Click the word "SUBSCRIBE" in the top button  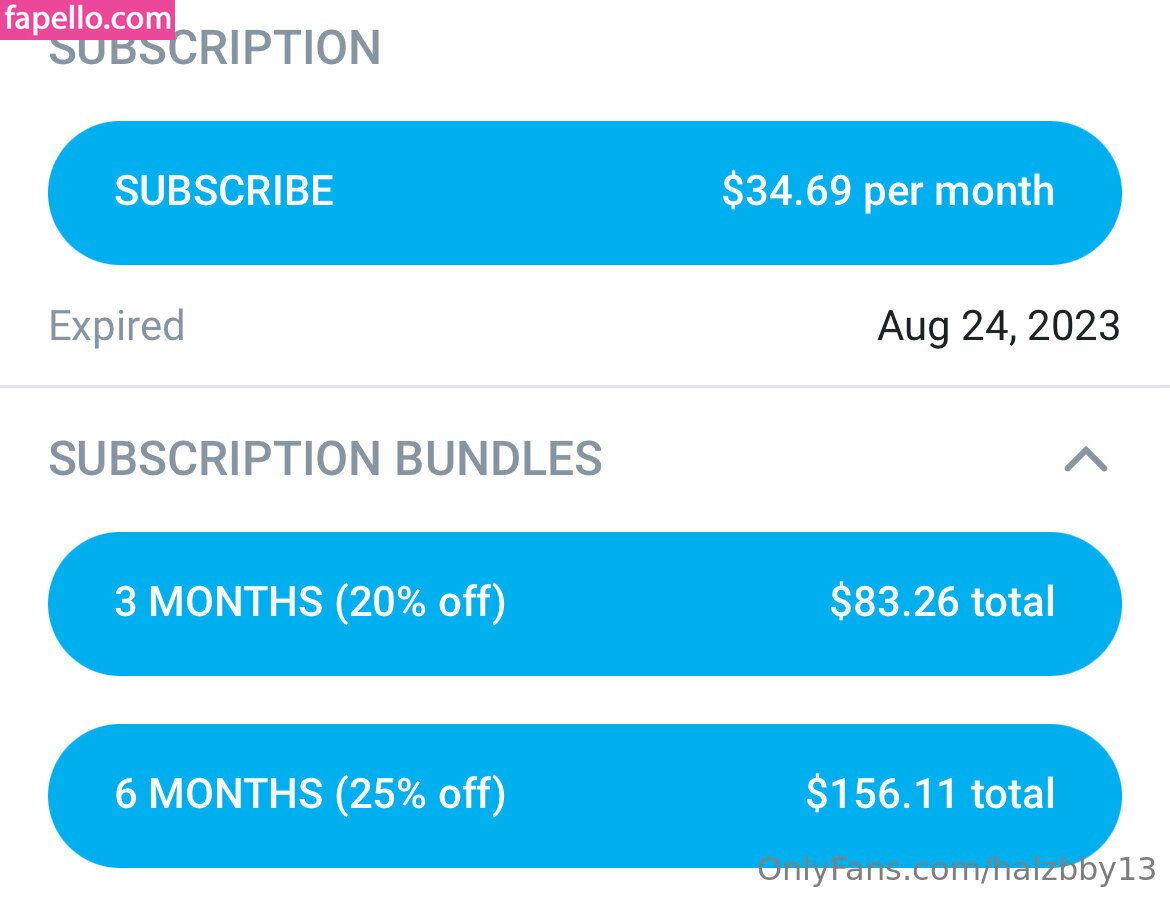pyautogui.click(x=224, y=191)
